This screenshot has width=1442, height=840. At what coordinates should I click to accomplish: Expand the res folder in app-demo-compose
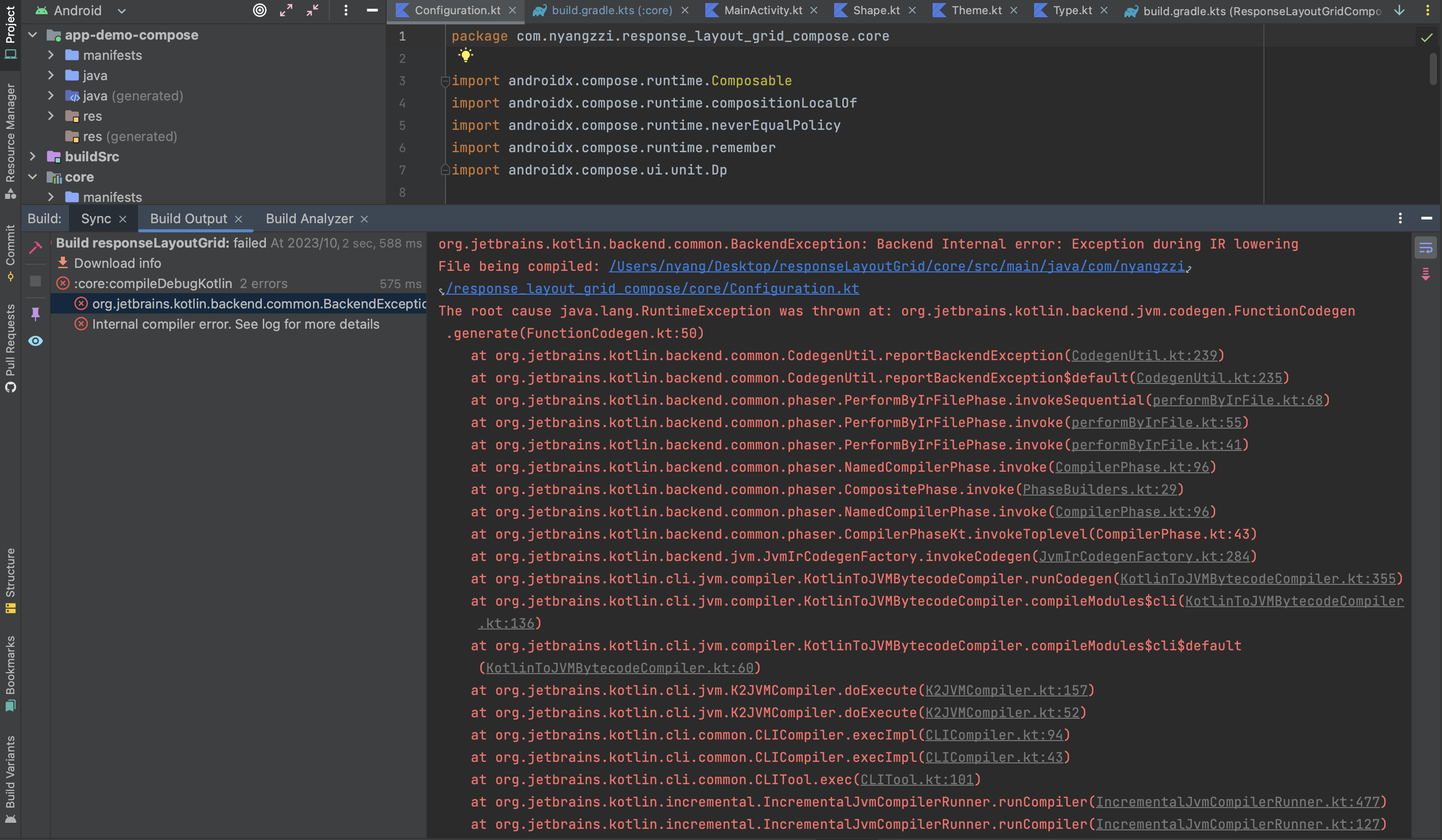[51, 116]
